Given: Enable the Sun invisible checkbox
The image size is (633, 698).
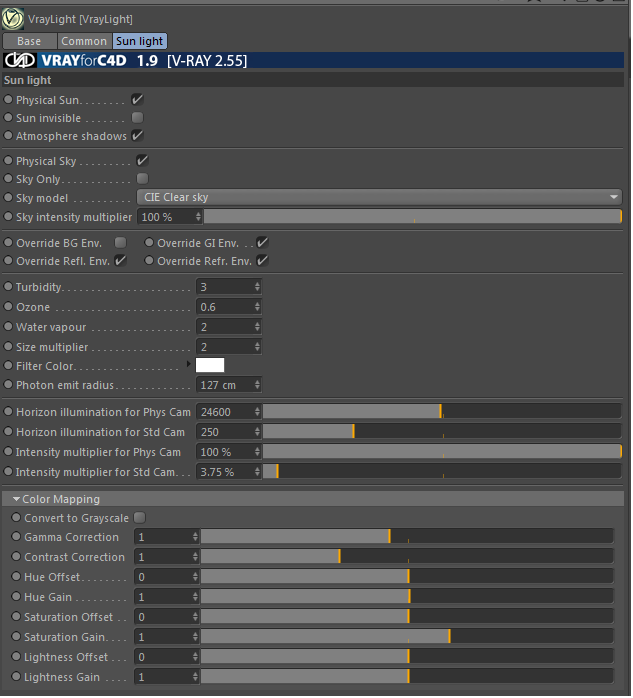Looking at the screenshot, I should [x=138, y=118].
